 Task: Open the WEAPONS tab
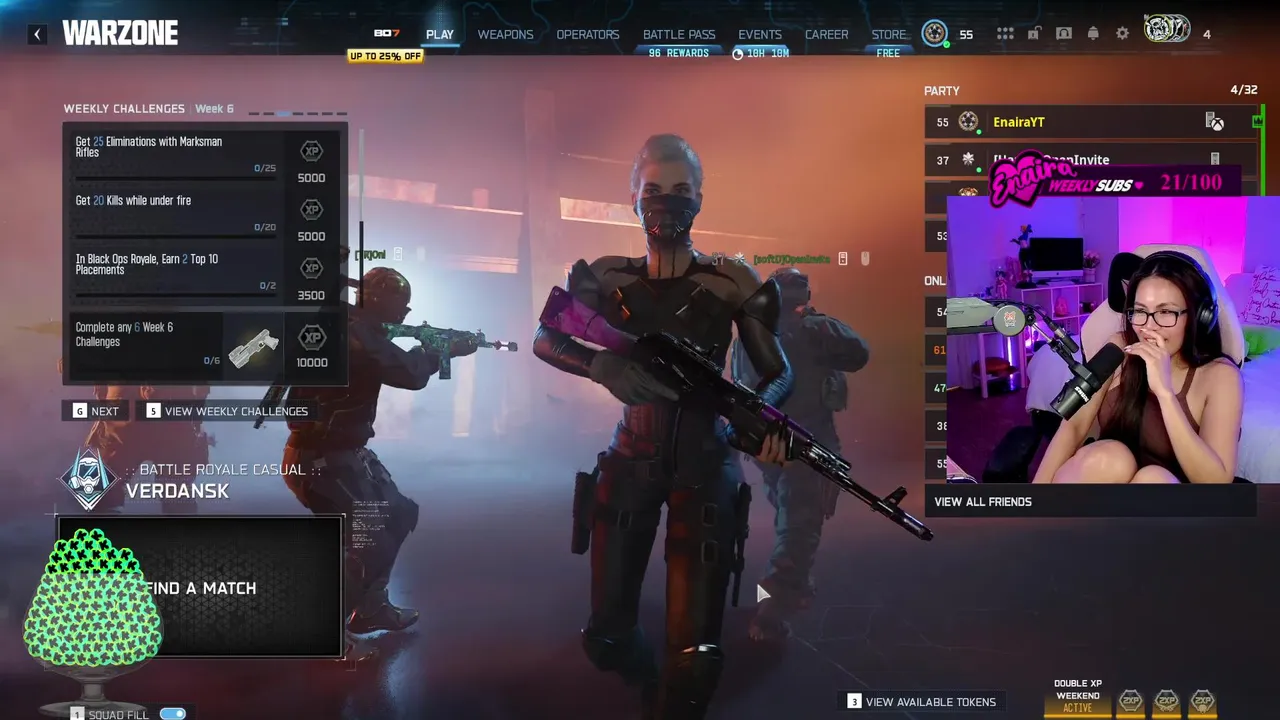[505, 34]
